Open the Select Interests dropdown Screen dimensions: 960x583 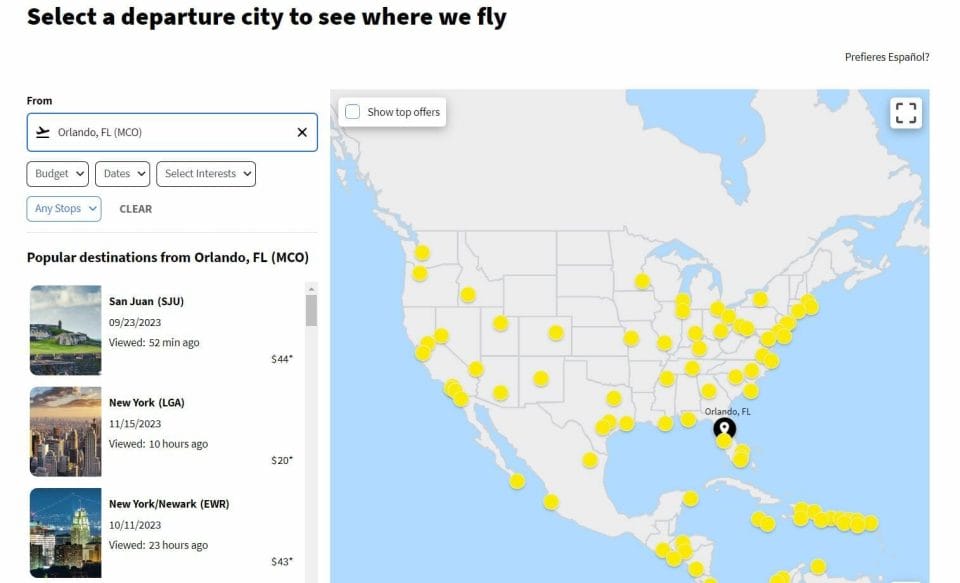tap(205, 173)
